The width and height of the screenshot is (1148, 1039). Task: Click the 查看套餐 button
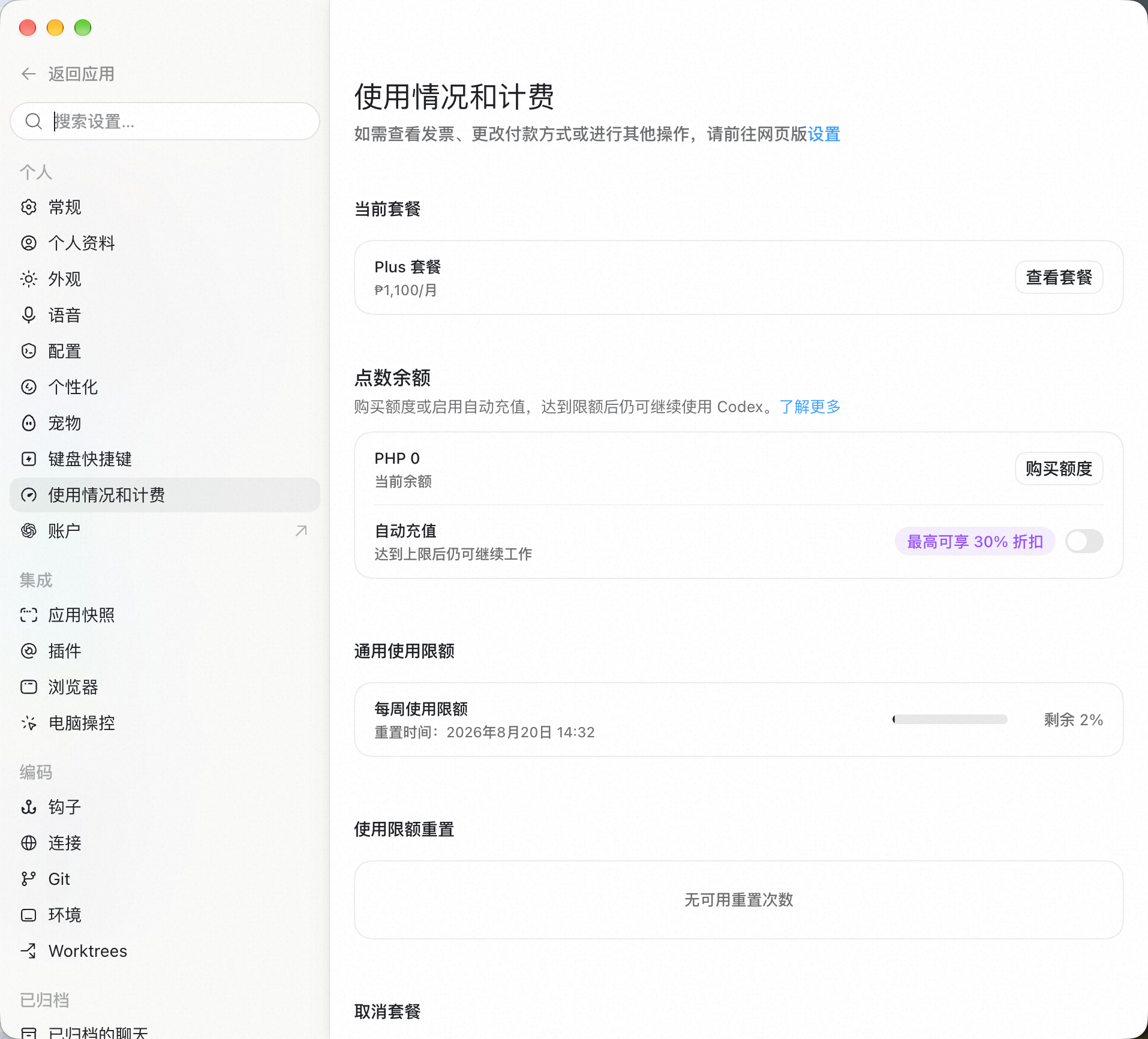point(1059,277)
